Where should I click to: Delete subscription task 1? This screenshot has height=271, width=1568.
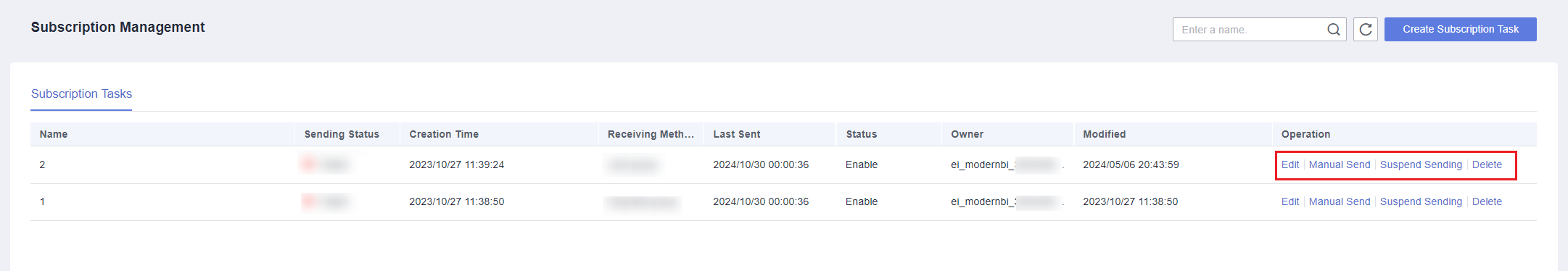pyautogui.click(x=1487, y=201)
